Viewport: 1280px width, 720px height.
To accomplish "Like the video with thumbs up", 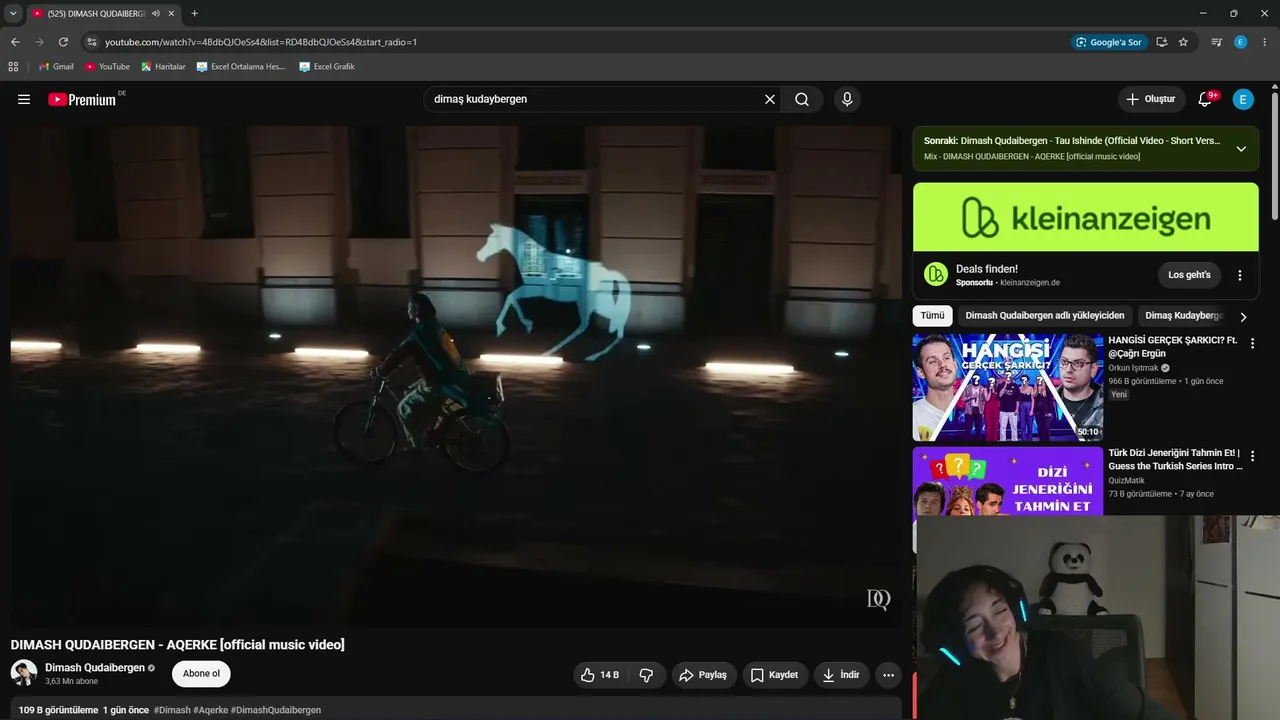I will 600,675.
